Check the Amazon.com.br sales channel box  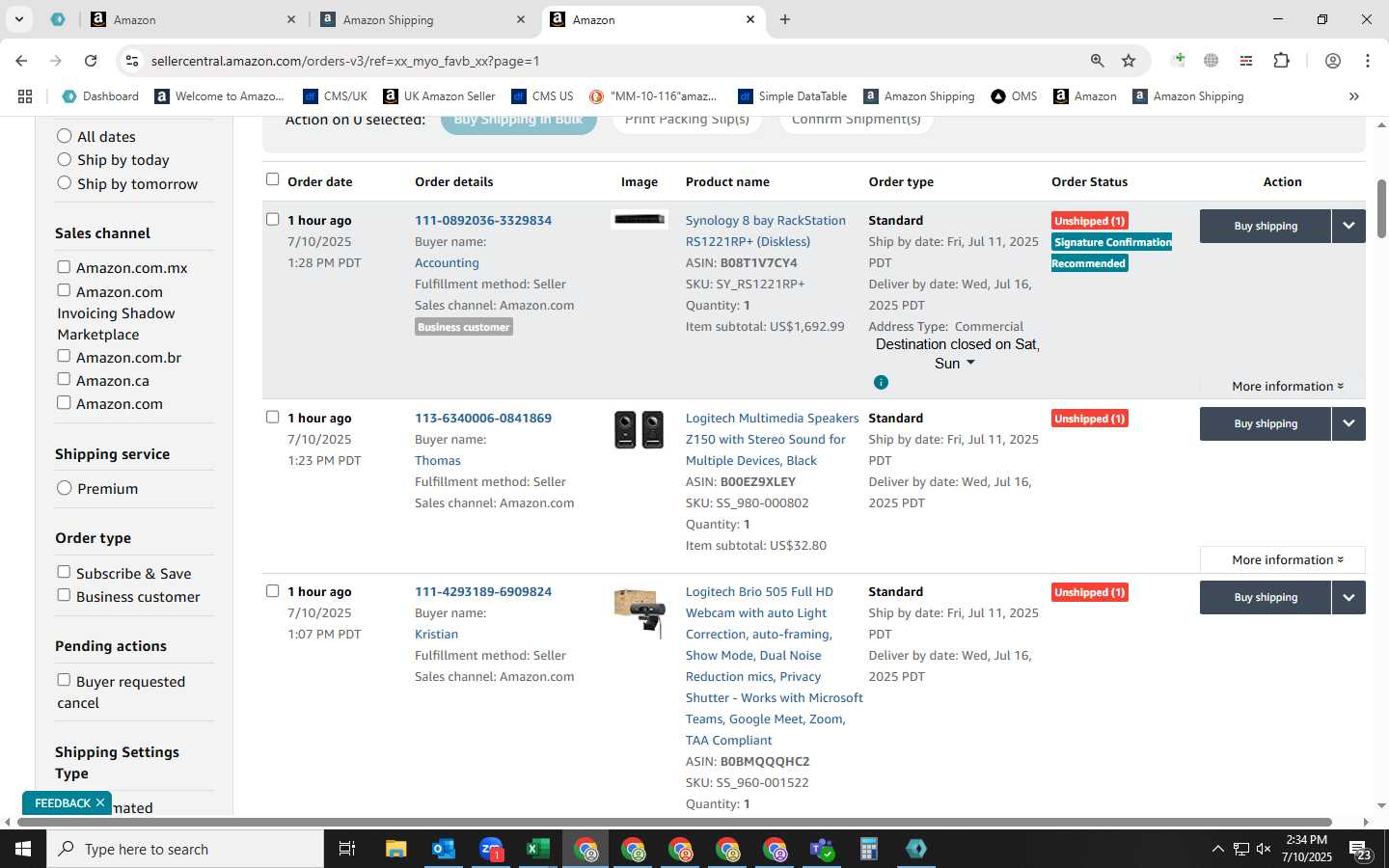coord(64,356)
